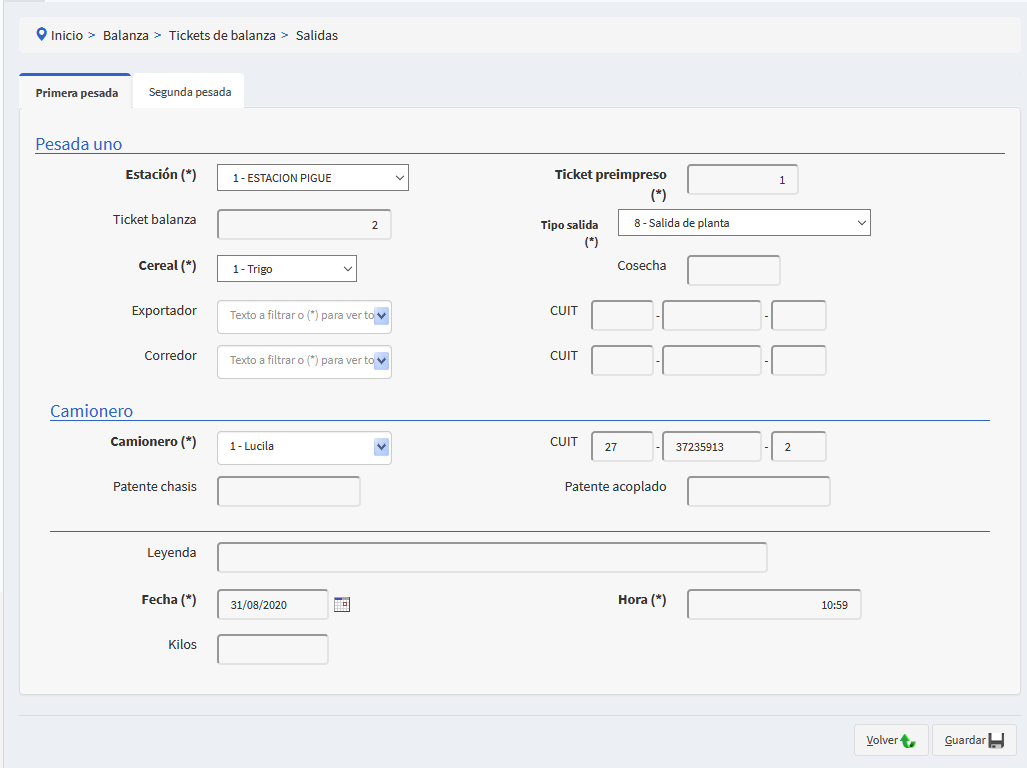Open the calendar picker next to Fecha
Screen dimensions: 1027x768
[342, 604]
